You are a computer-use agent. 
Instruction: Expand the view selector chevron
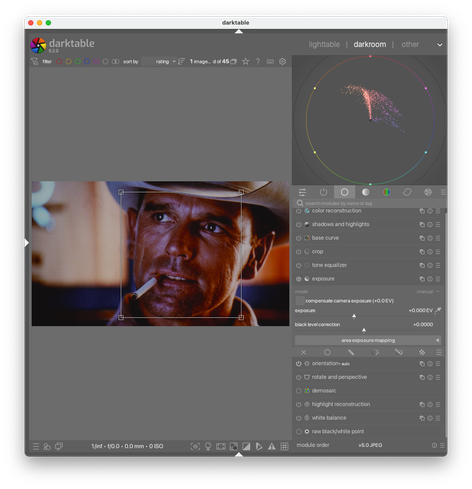(x=440, y=45)
